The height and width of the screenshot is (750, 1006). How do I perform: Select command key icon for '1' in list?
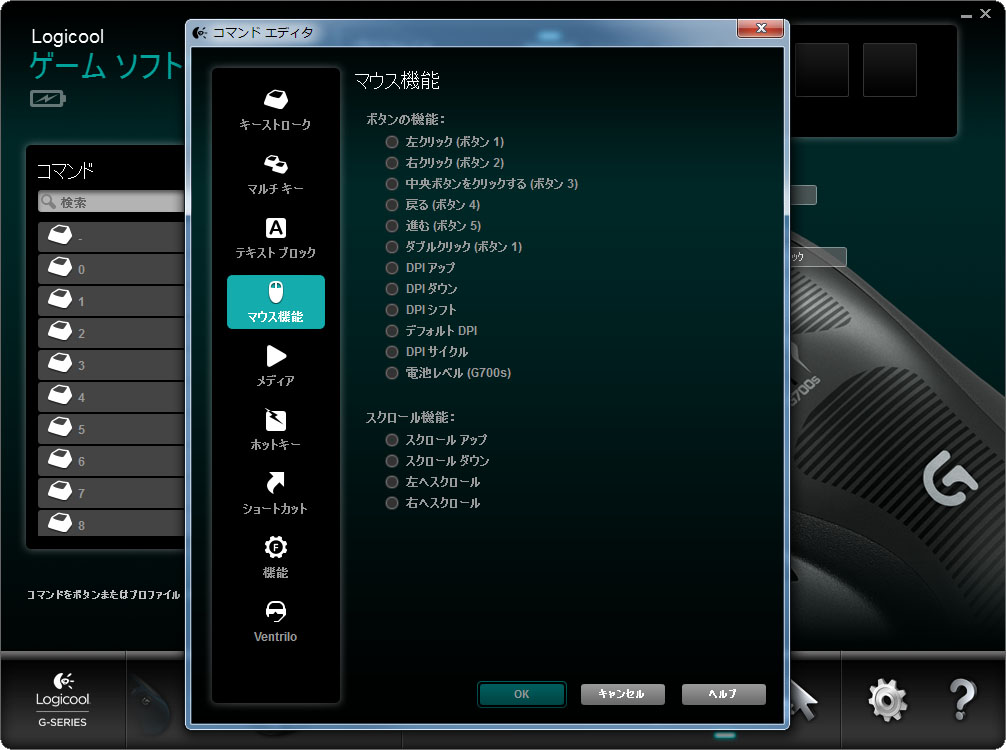[x=60, y=298]
